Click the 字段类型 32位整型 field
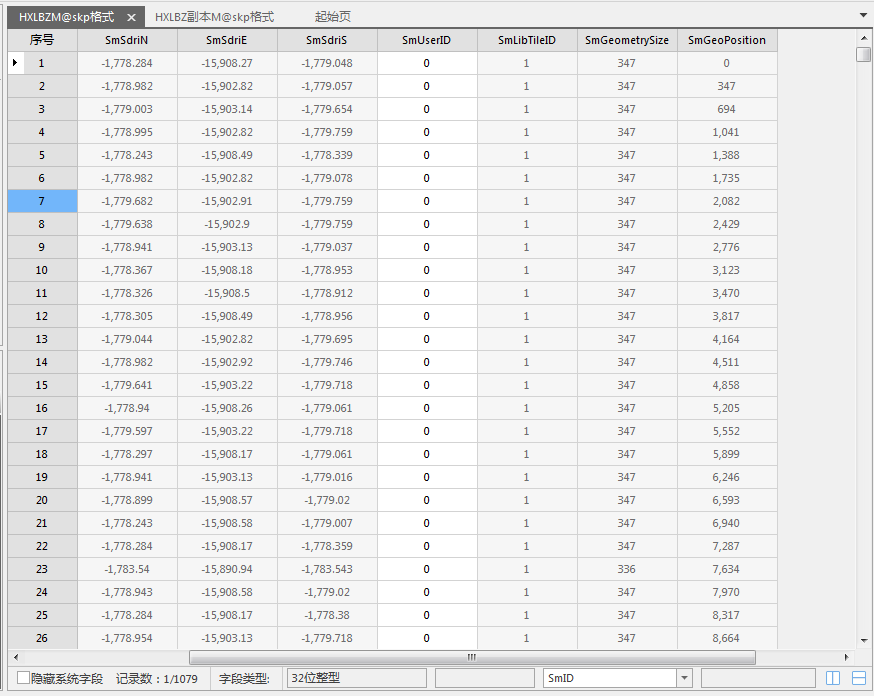Screen dimensions: 874x696 (x=356, y=678)
